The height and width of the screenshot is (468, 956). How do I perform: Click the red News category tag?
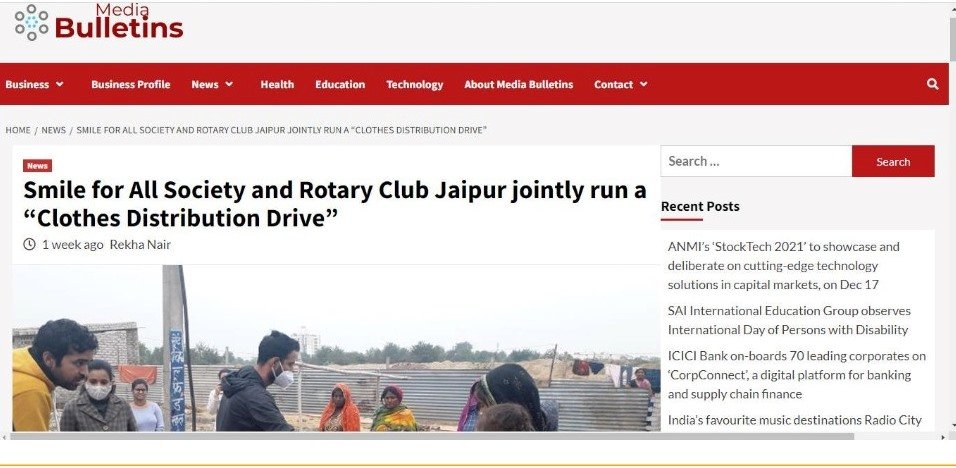pyautogui.click(x=37, y=166)
